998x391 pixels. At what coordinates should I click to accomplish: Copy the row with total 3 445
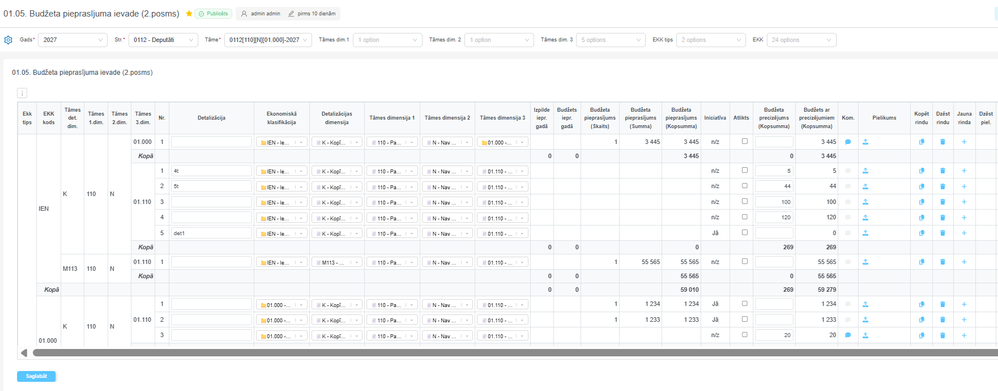921,142
